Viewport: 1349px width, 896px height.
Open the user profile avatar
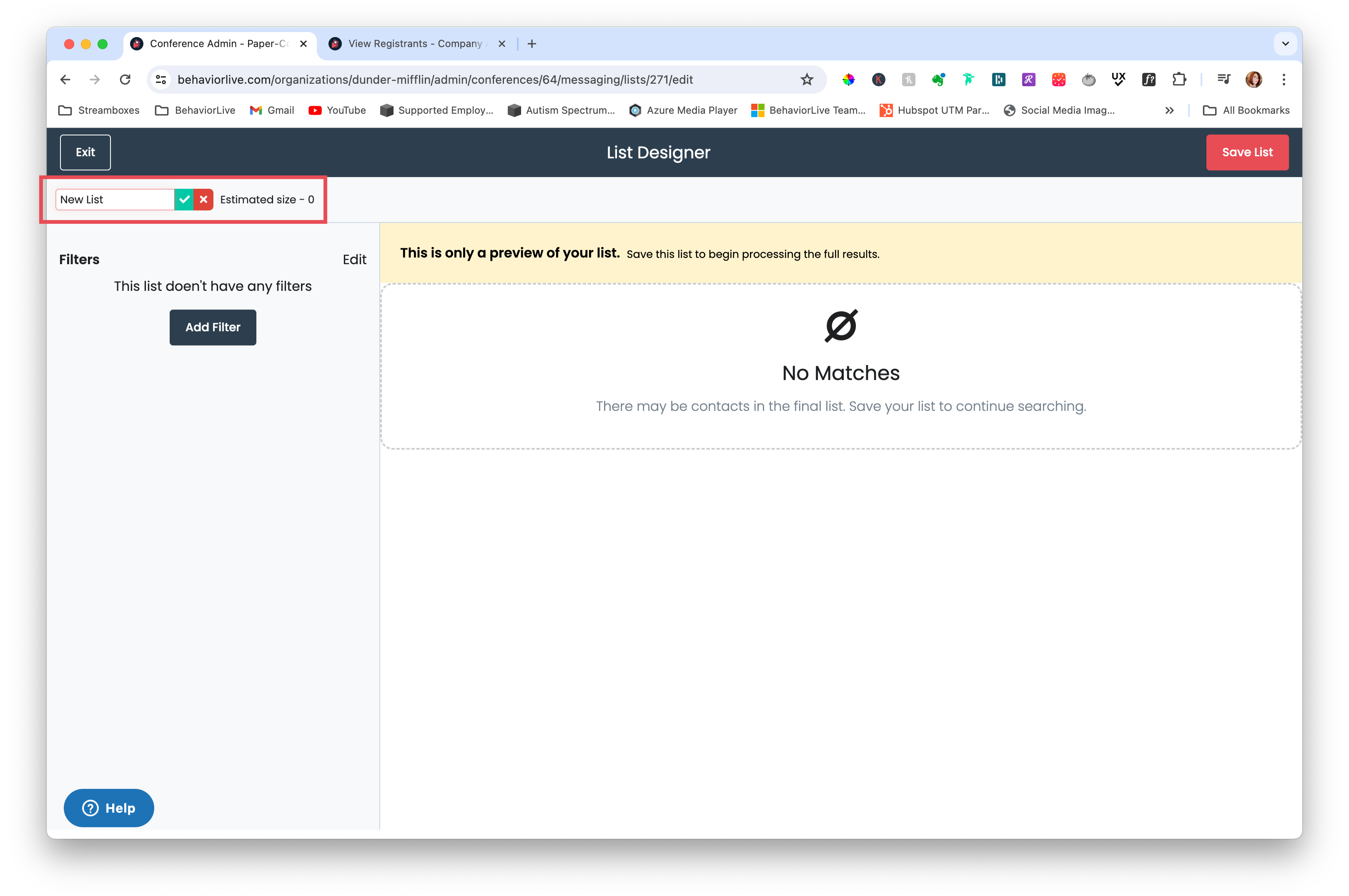click(x=1254, y=80)
